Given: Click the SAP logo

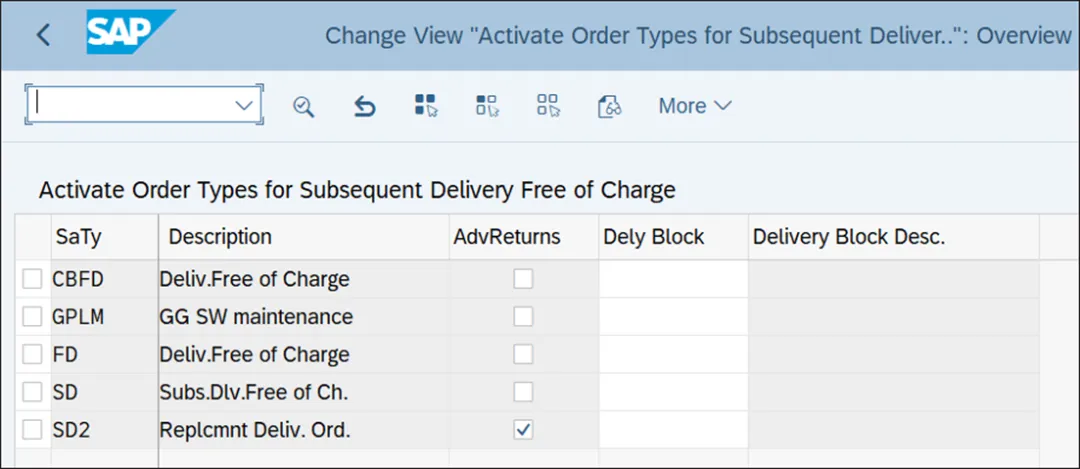Looking at the screenshot, I should tap(130, 34).
